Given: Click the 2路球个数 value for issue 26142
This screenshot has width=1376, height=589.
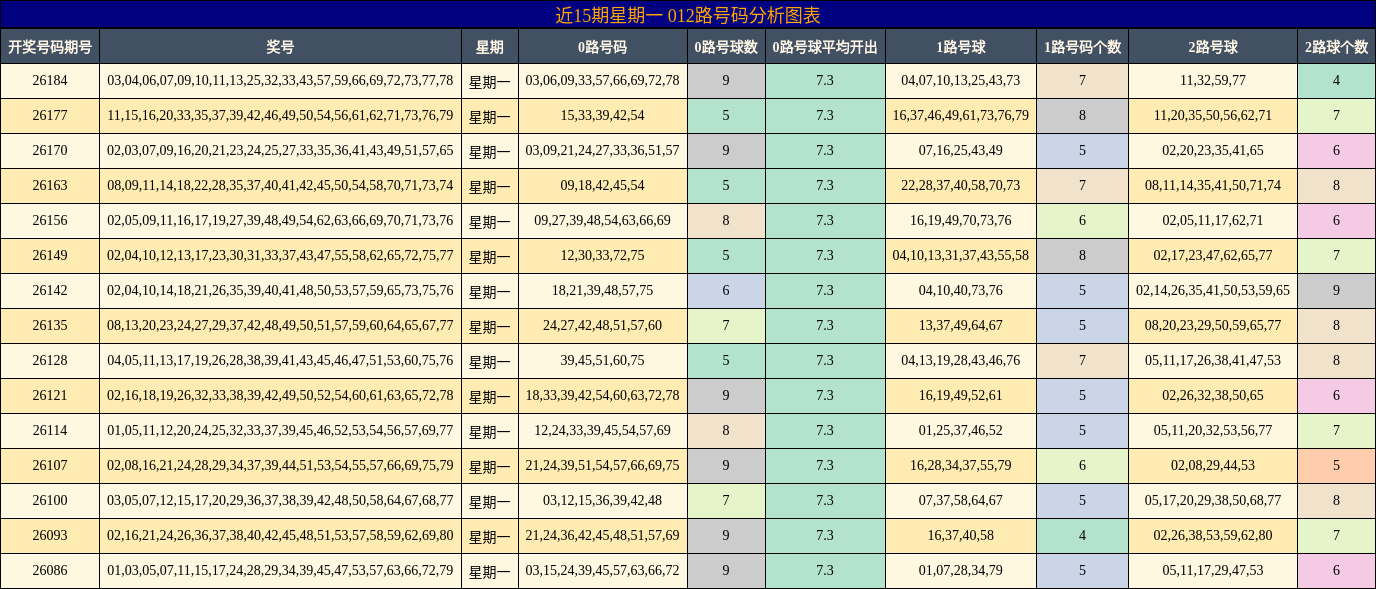Looking at the screenshot, I should [1336, 291].
